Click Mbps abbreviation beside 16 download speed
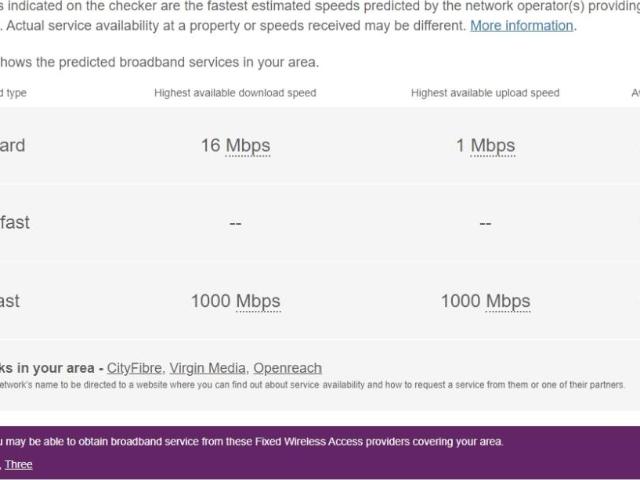 click(x=248, y=146)
